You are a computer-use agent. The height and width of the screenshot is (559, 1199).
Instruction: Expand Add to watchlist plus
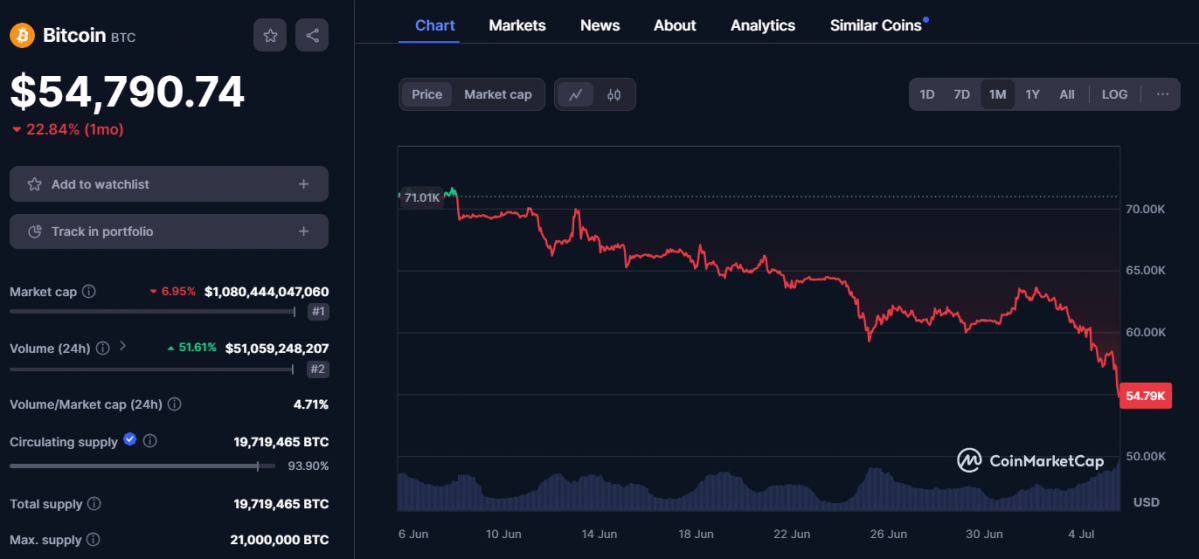pyautogui.click(x=304, y=184)
